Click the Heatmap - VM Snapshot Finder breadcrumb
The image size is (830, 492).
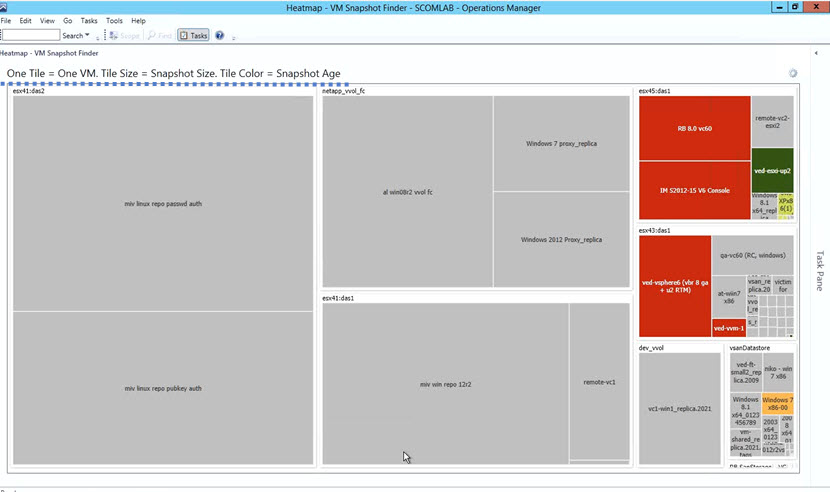pyautogui.click(x=49, y=53)
